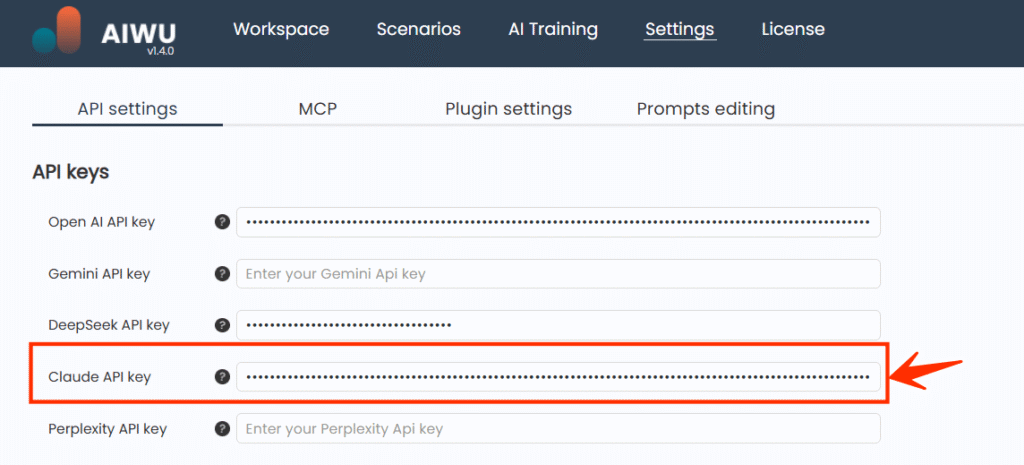Click the Gemini API key input
The height and width of the screenshot is (465, 1024).
point(558,273)
